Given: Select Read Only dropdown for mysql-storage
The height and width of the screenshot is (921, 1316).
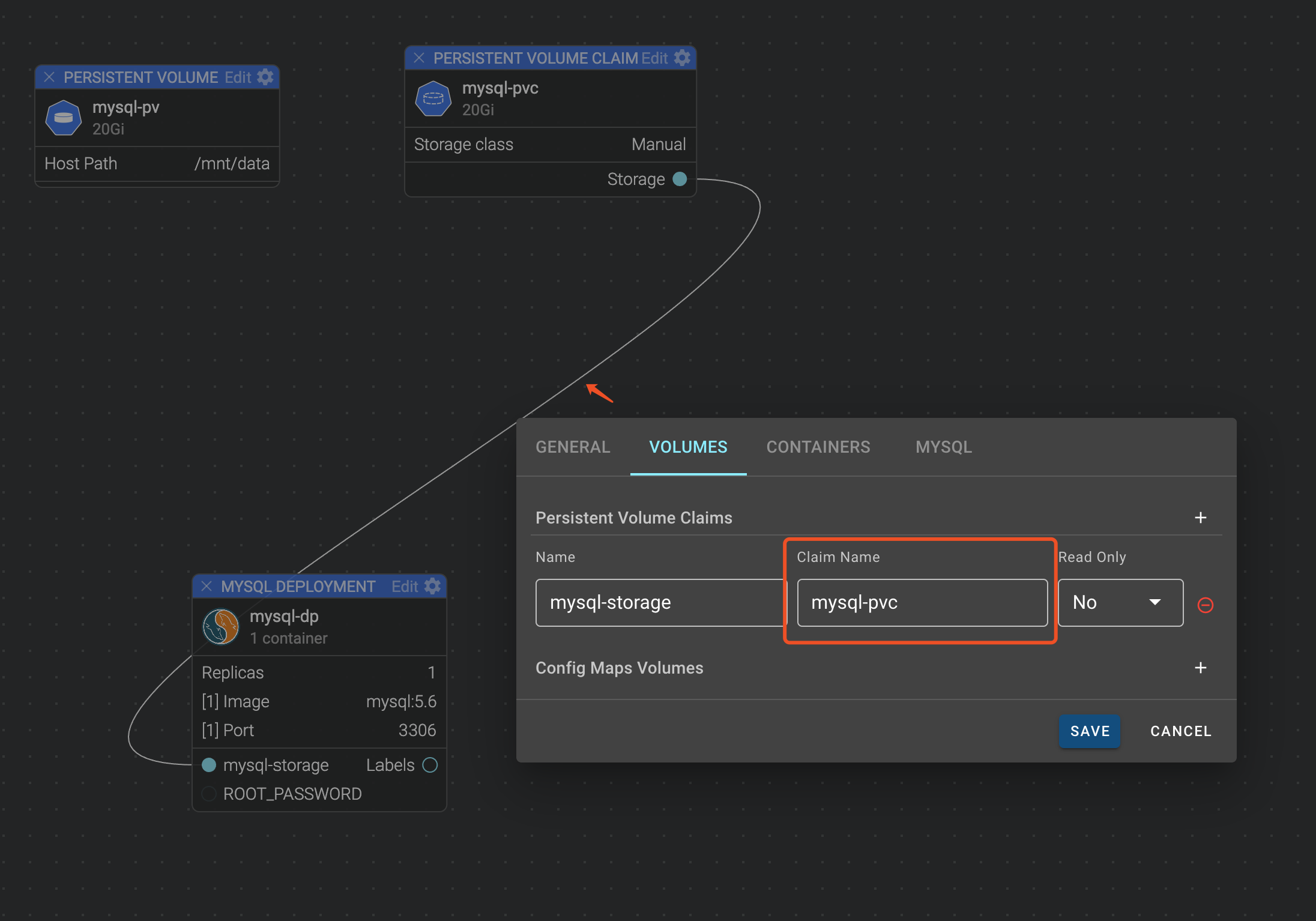Looking at the screenshot, I should pyautogui.click(x=1120, y=602).
